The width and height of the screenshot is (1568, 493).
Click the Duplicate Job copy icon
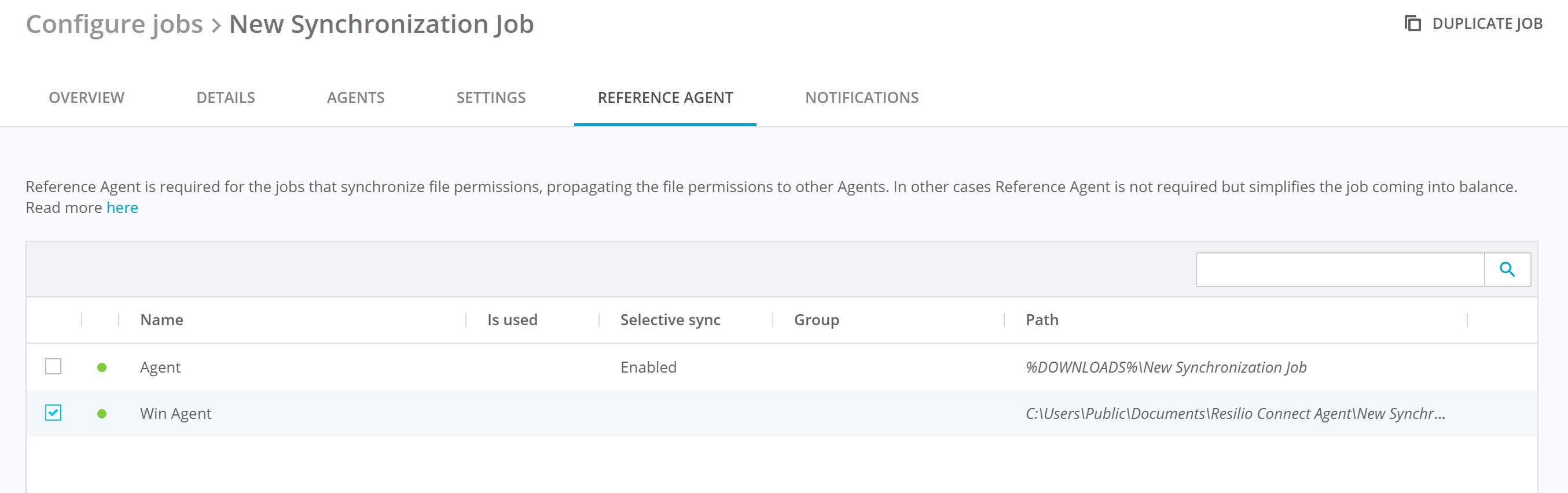[x=1412, y=24]
